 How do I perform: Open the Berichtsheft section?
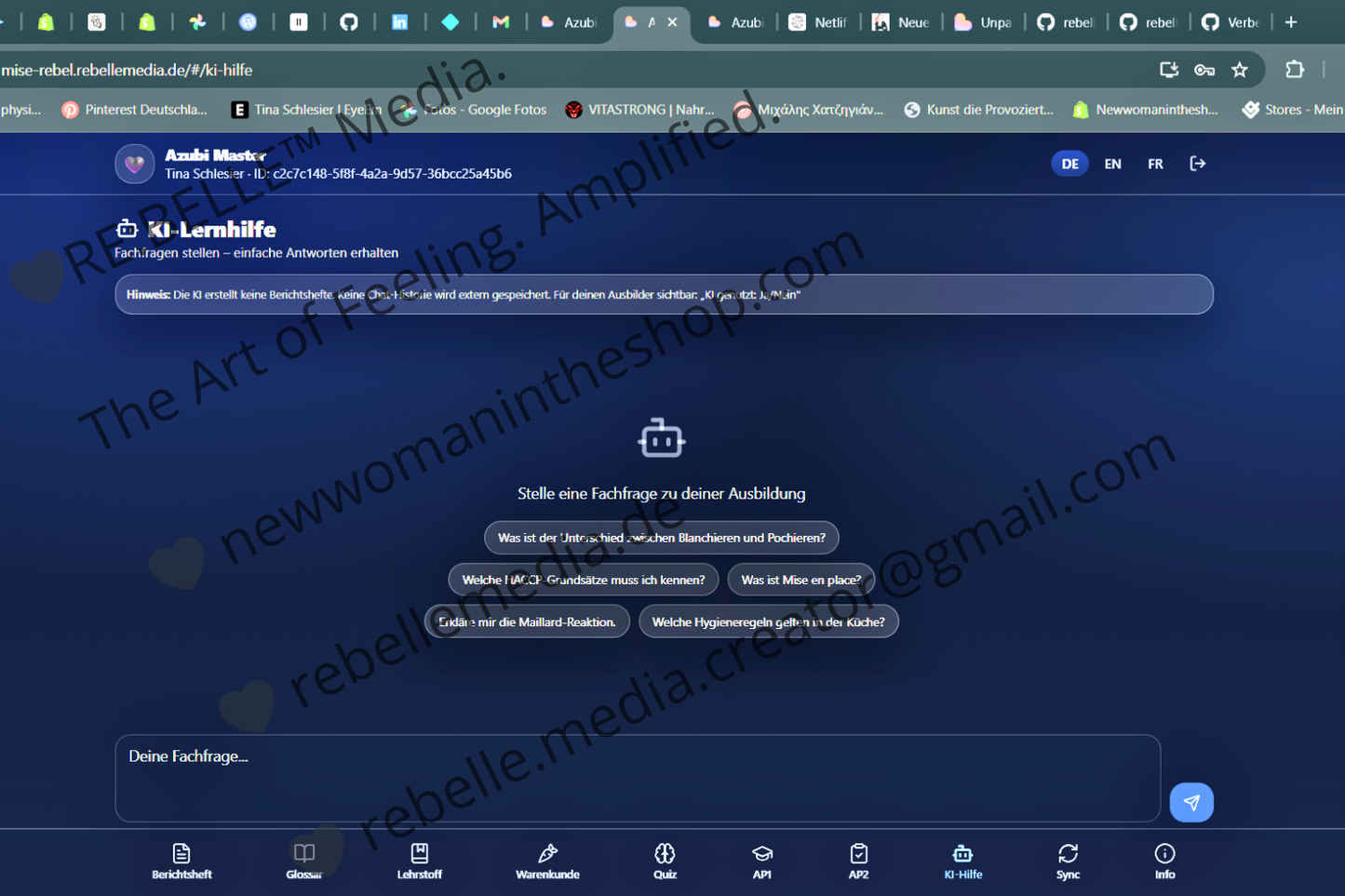point(181,861)
